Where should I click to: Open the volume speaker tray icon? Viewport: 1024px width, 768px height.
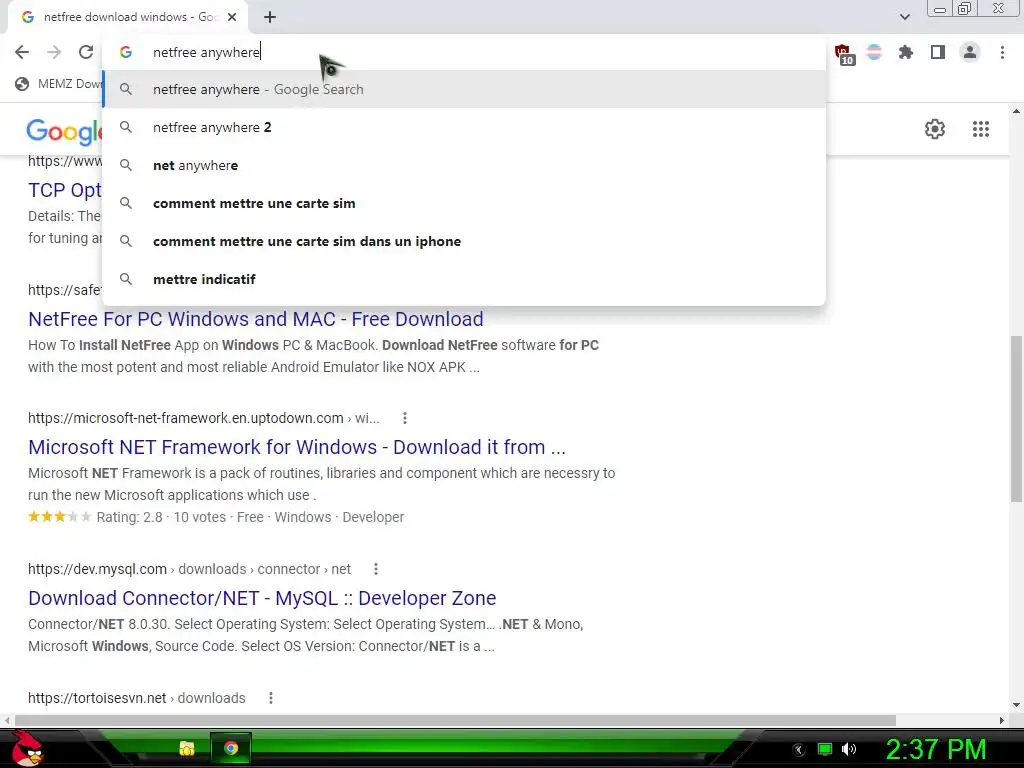pyautogui.click(x=848, y=749)
